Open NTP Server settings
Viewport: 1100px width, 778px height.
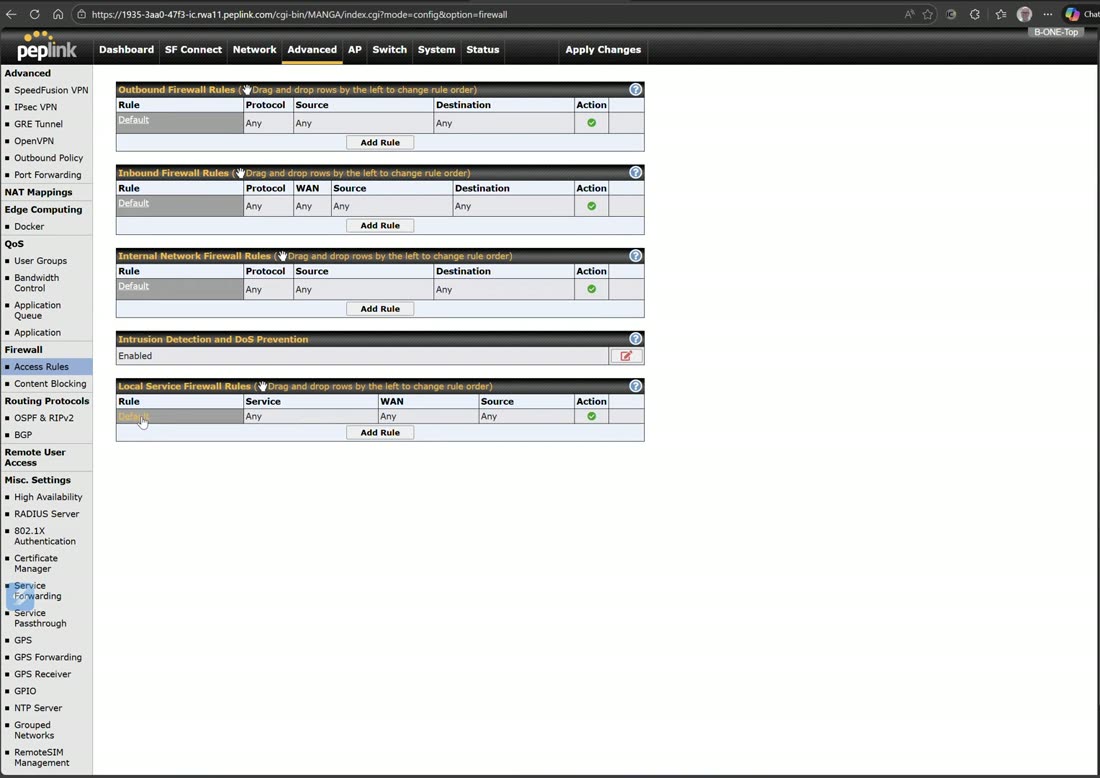point(38,709)
